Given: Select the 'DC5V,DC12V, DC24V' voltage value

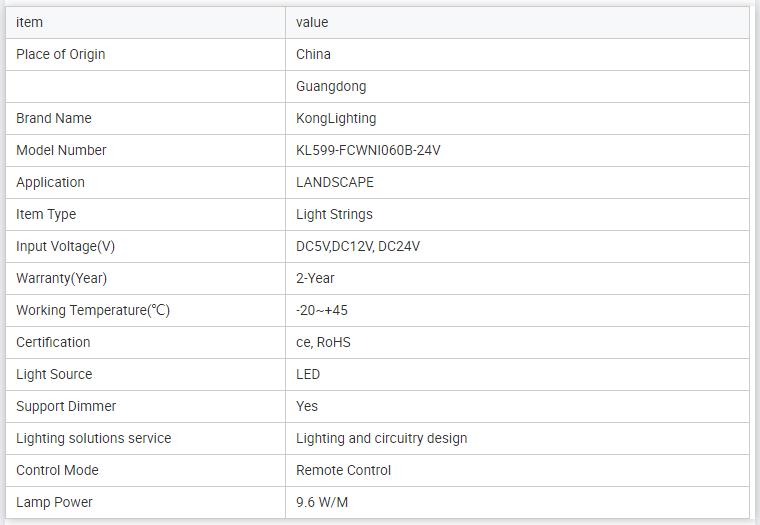Looking at the screenshot, I should [x=358, y=246].
